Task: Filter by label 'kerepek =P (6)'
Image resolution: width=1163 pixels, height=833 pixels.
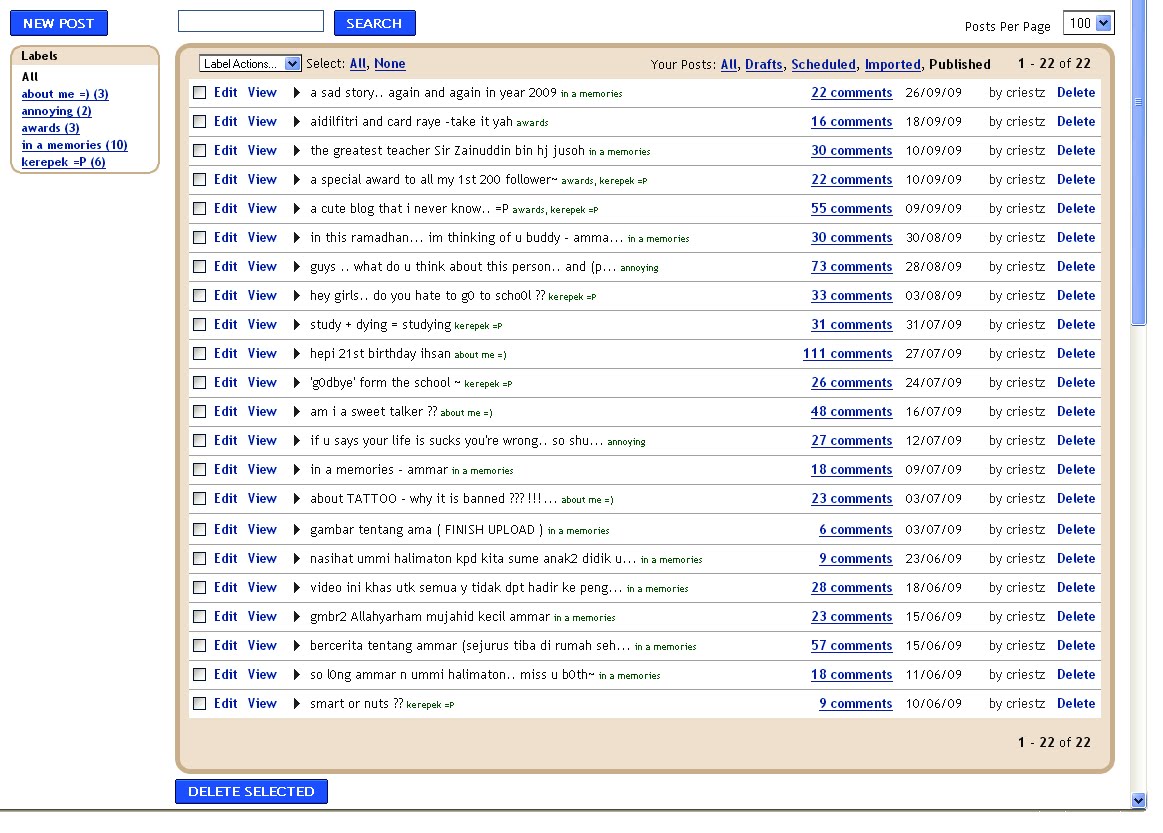Action: coord(63,162)
